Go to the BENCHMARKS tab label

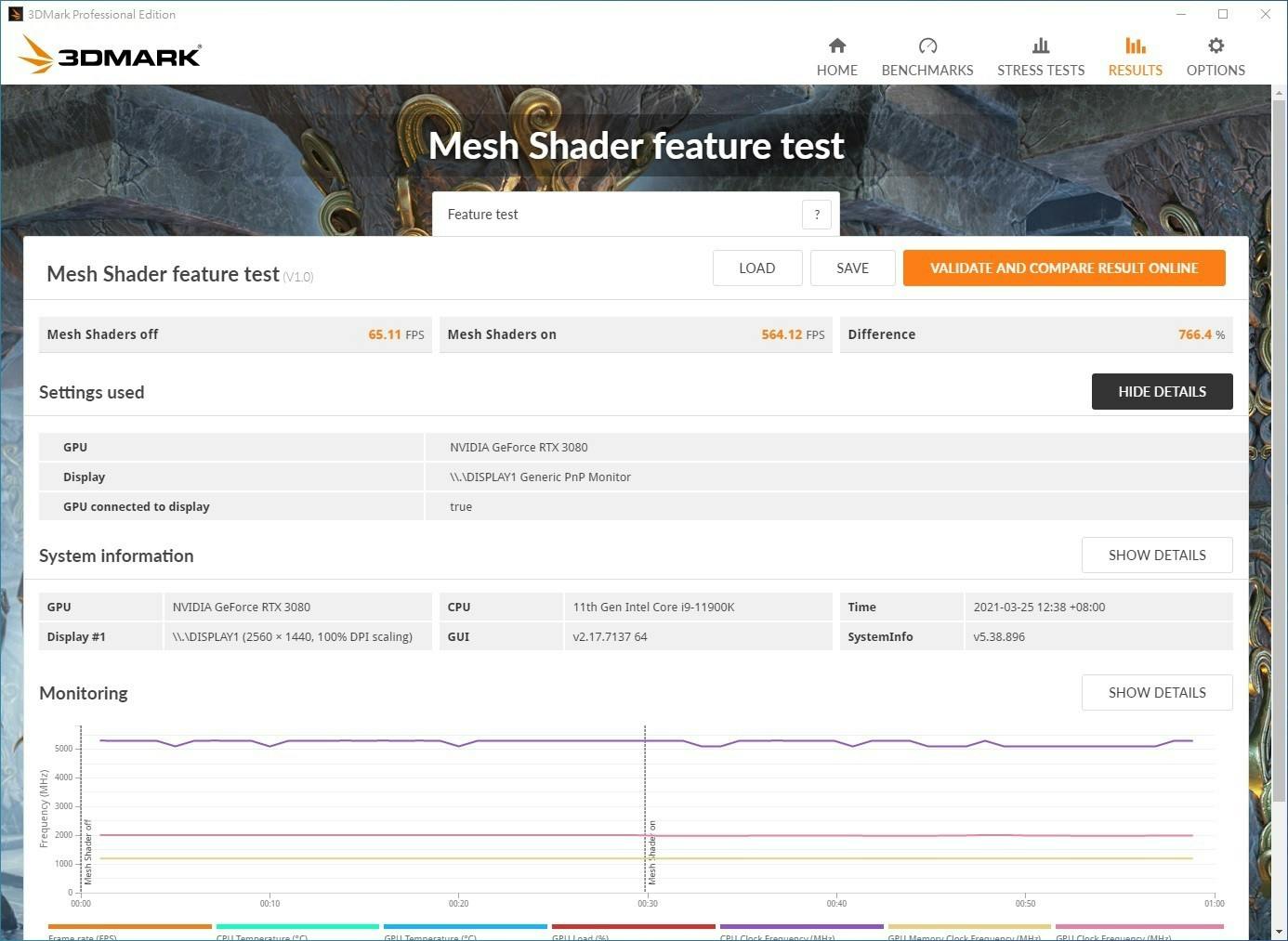tap(927, 71)
